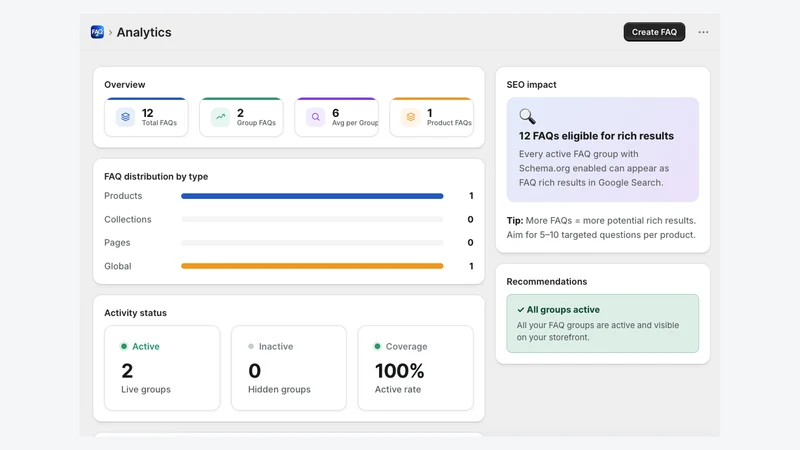This screenshot has height=450, width=800.
Task: Select the Avg per Group overview card
Action: click(337, 117)
